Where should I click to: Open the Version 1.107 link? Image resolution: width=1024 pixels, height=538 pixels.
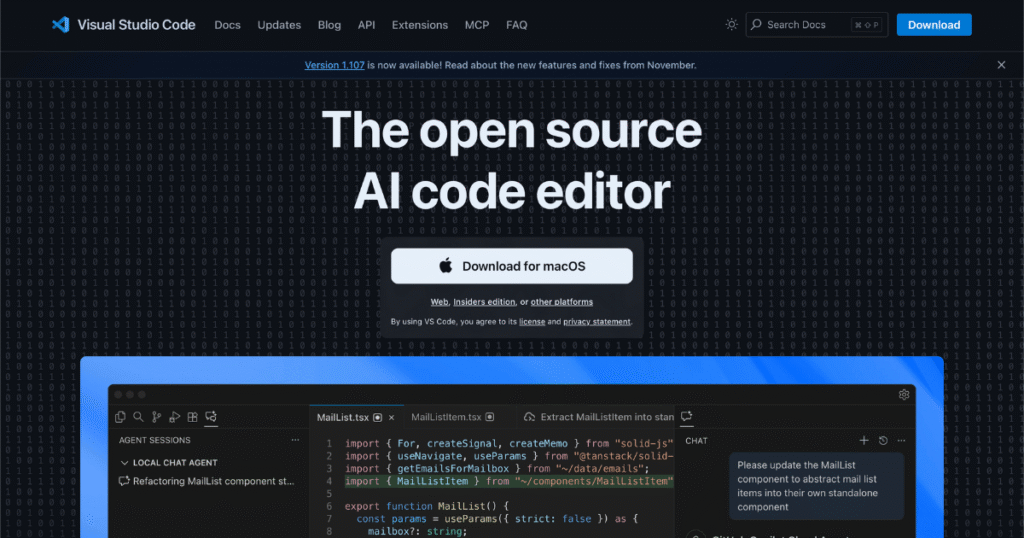(334, 65)
